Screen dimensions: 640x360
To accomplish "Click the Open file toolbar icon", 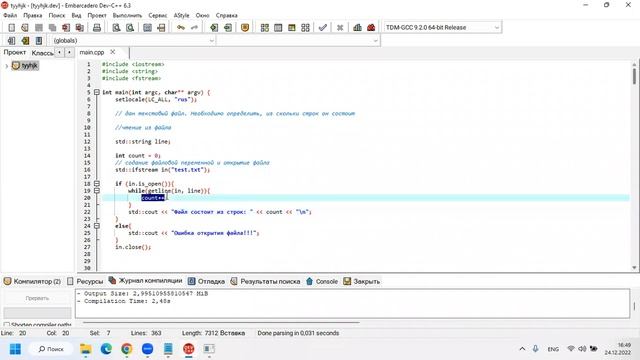I will 25,28.
